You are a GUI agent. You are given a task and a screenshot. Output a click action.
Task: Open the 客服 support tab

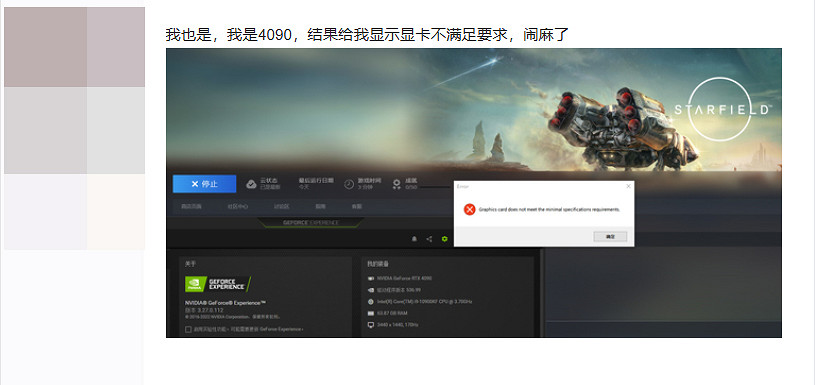point(357,207)
